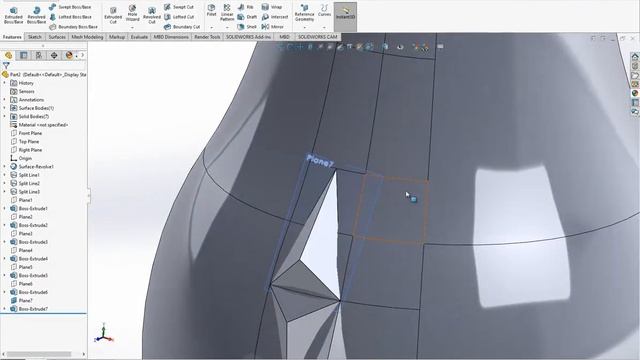Open Linear Pattern dropdown arrow
640x360 pixels.
click(227, 27)
